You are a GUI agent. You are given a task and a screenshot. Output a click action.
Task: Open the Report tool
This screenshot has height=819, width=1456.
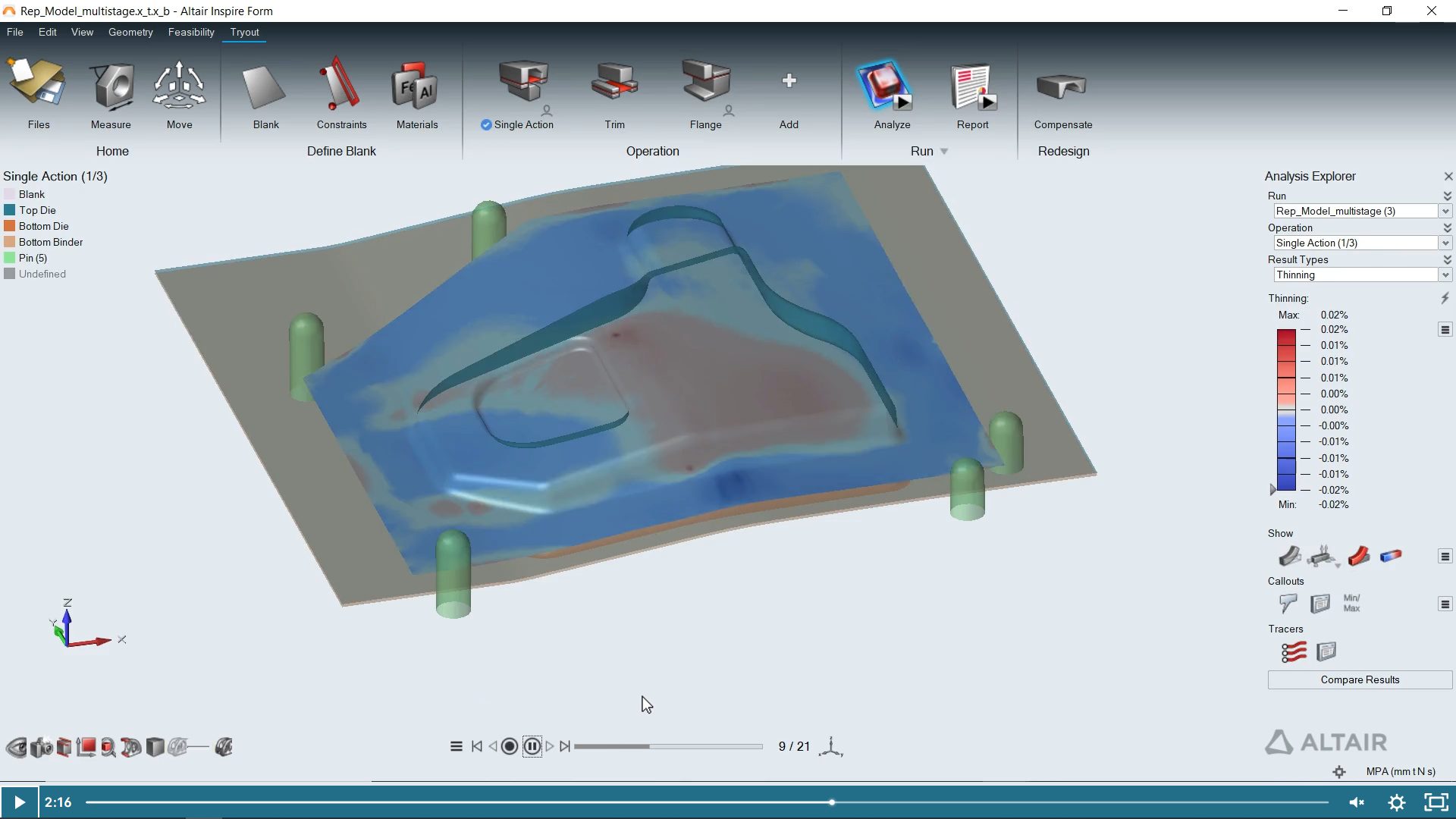972,89
